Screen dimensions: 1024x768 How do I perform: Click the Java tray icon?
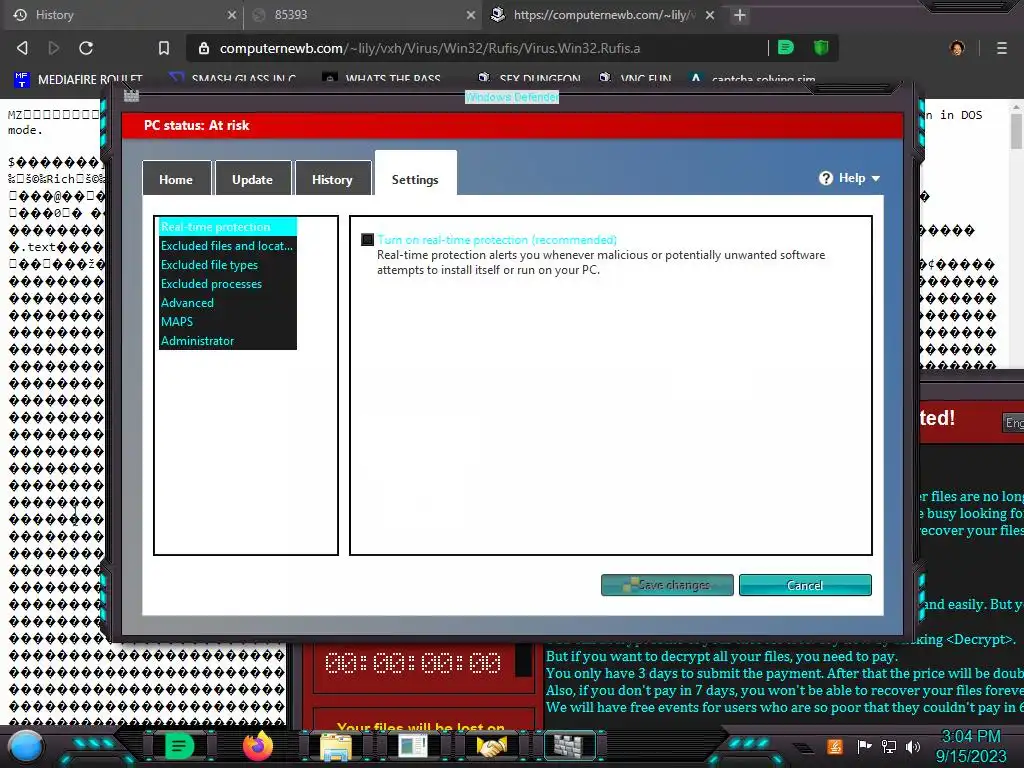tap(835, 746)
